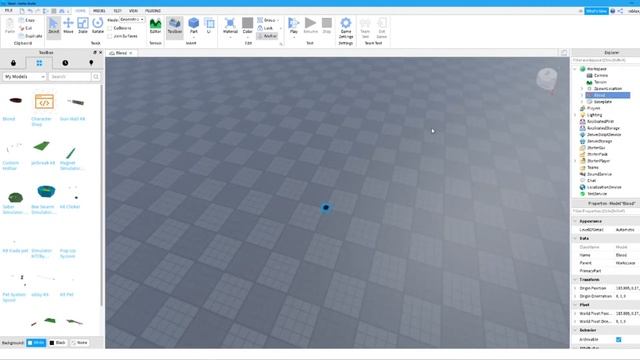Click the Lock button
640x360 pixels.
pos(266,28)
